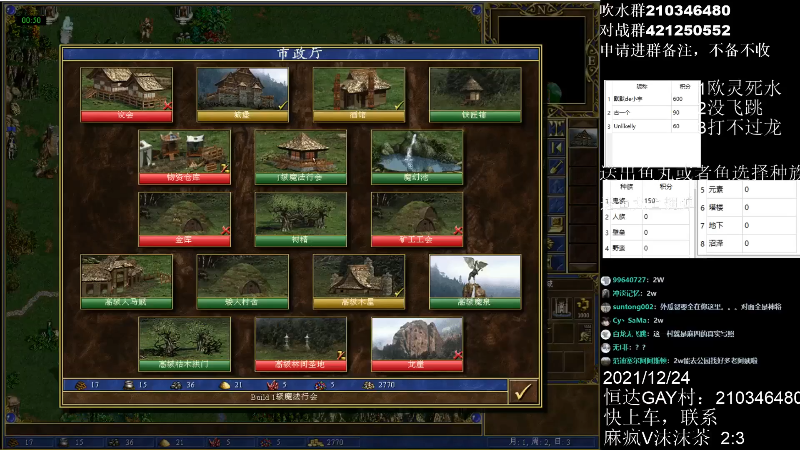Select the 矮人村舍 Dwarf Cottage tile

(x=242, y=282)
